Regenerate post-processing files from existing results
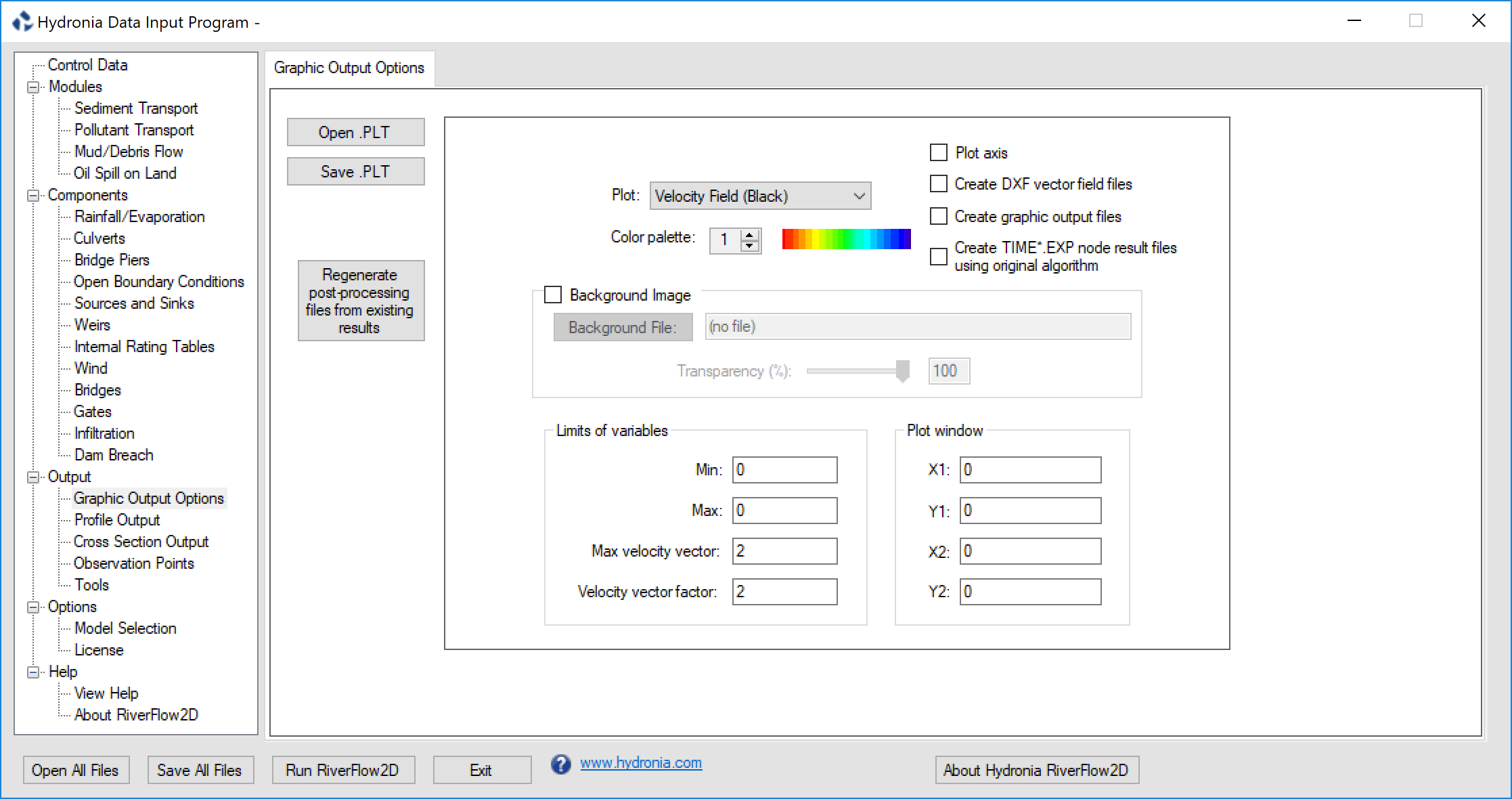 (x=361, y=301)
